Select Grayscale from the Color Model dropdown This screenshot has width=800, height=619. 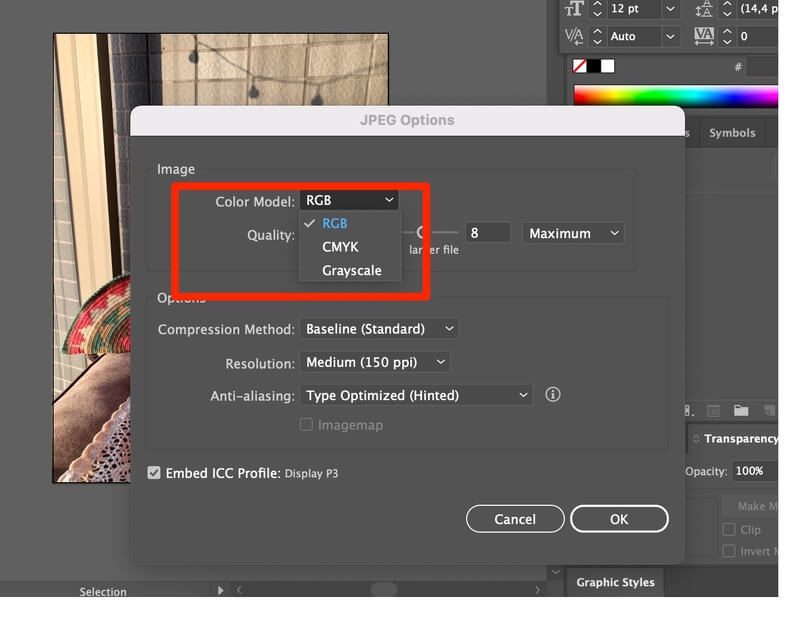[351, 270]
